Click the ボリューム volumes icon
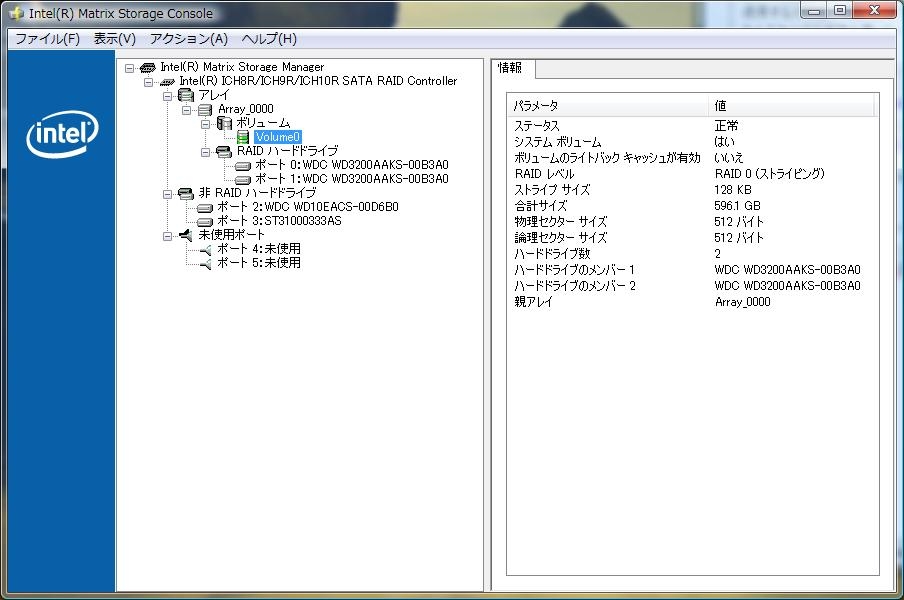This screenshot has height=600, width=904. (x=224, y=123)
